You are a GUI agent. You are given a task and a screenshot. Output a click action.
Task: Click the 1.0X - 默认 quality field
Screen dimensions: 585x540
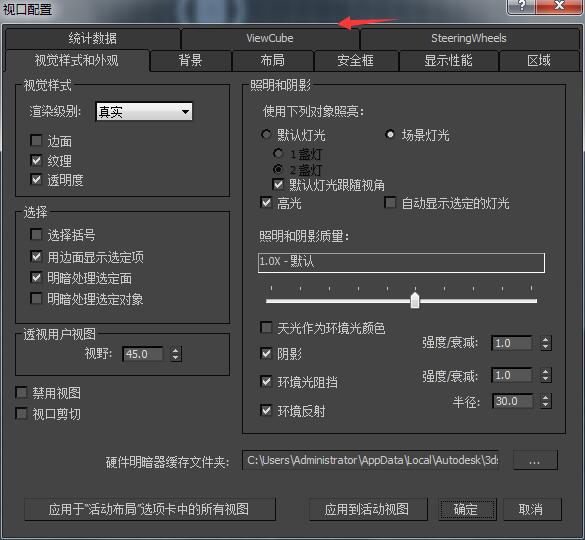point(401,262)
